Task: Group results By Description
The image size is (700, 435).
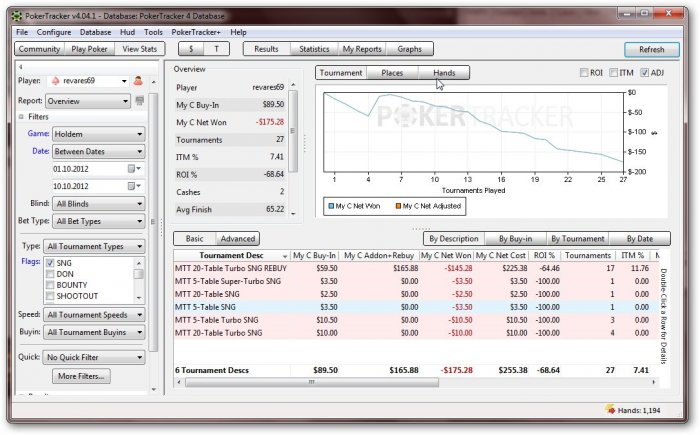Action: click(x=454, y=238)
